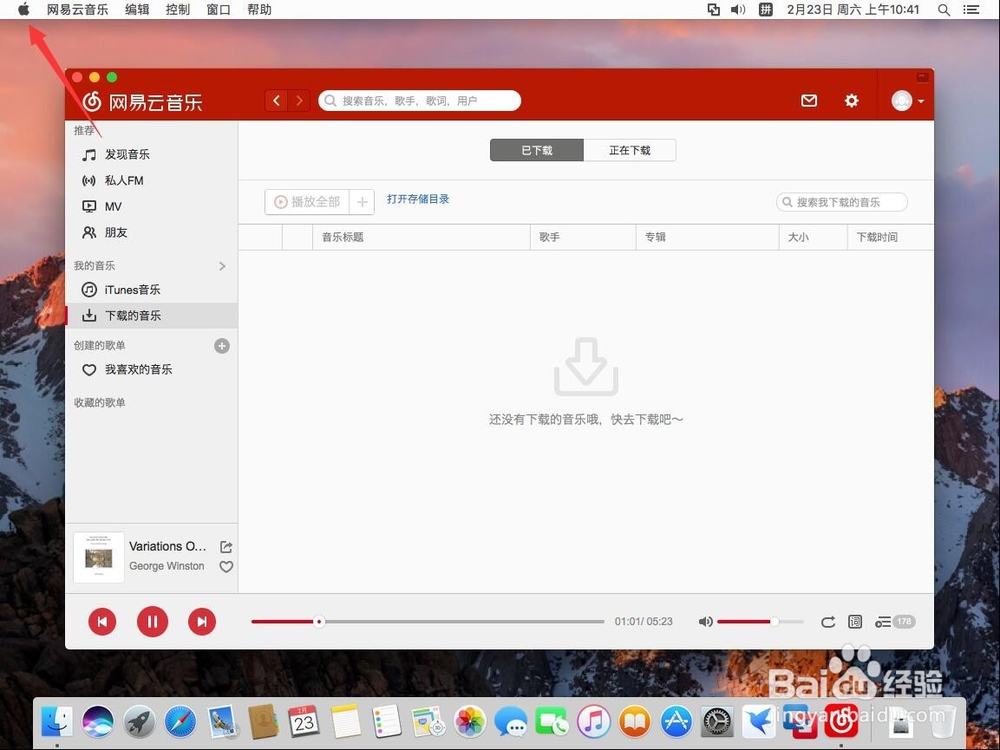Skip to next track
Screen dimensions: 1000x750
pos(202,622)
